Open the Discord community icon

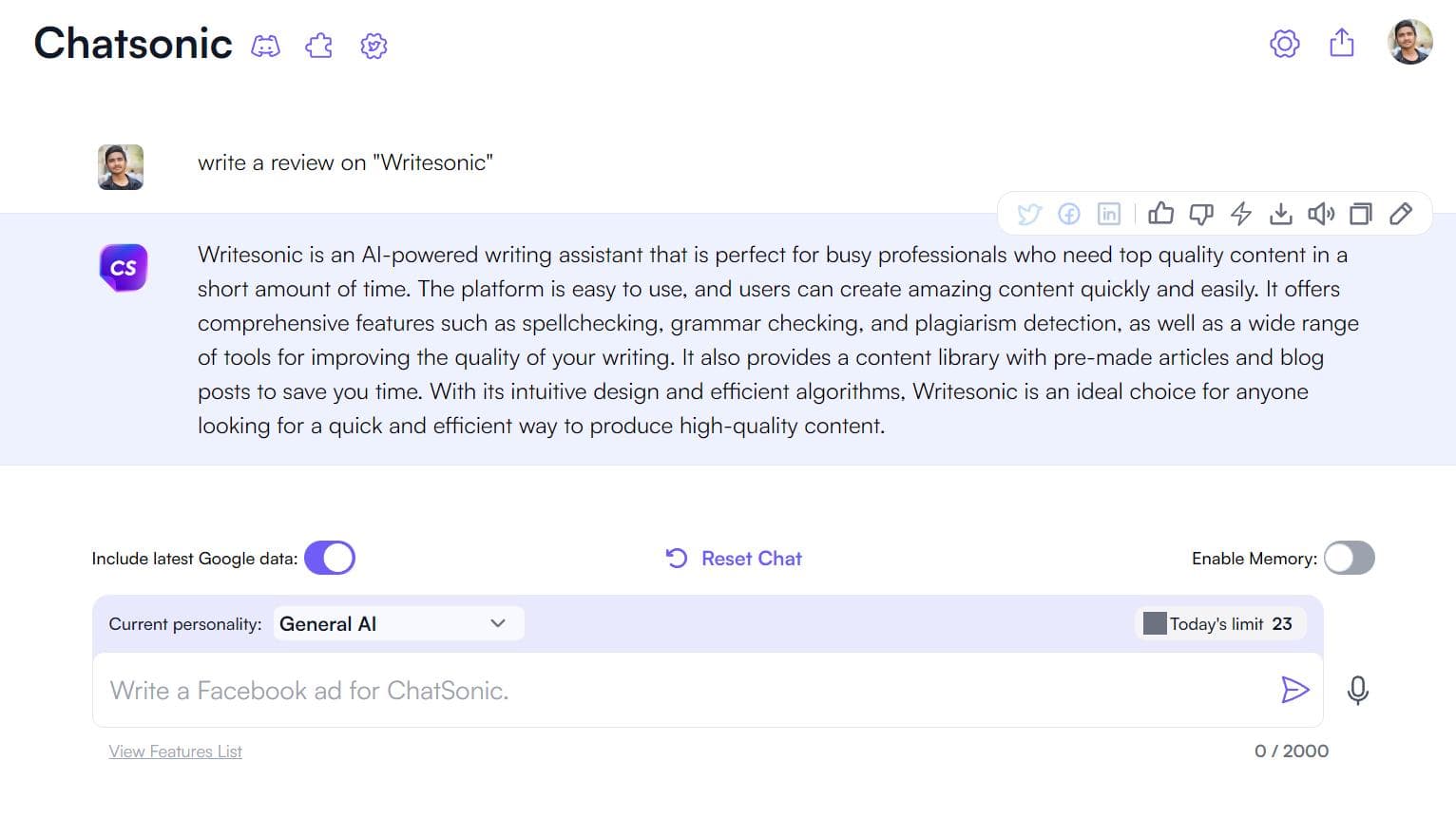click(265, 46)
